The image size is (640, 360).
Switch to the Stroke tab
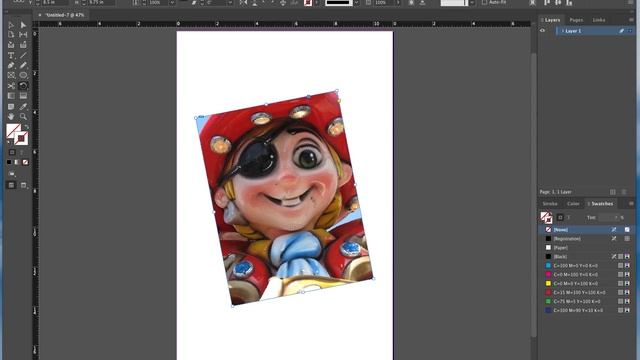pyautogui.click(x=550, y=203)
